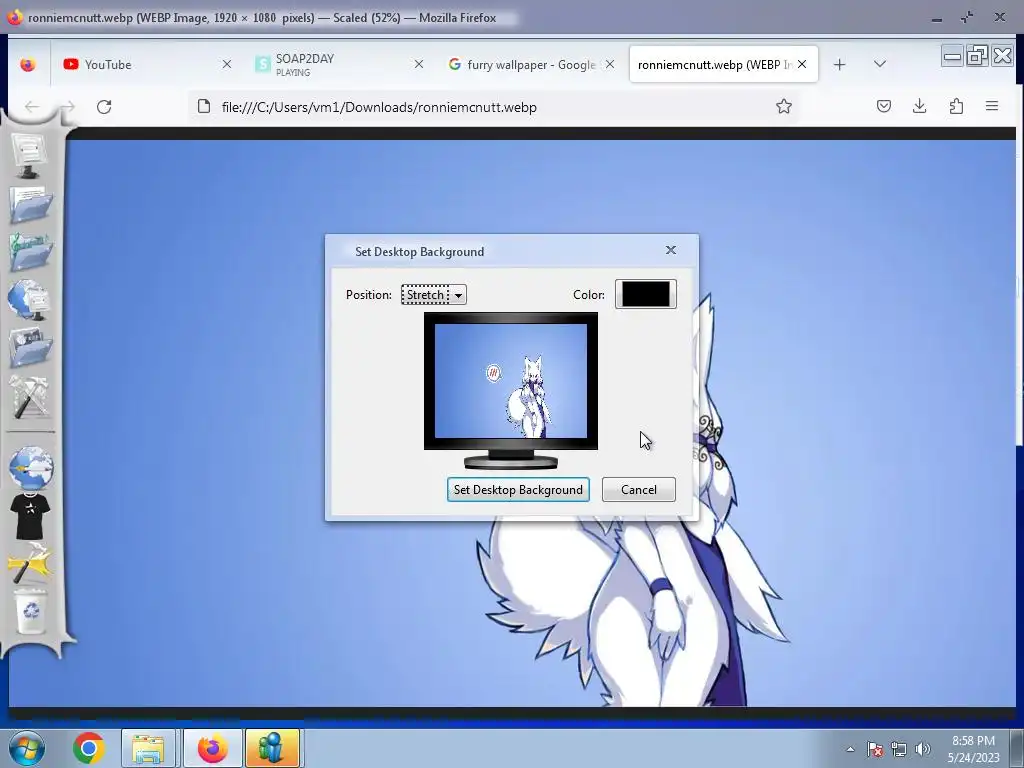Launch Google Chrome from the taskbar

point(89,748)
